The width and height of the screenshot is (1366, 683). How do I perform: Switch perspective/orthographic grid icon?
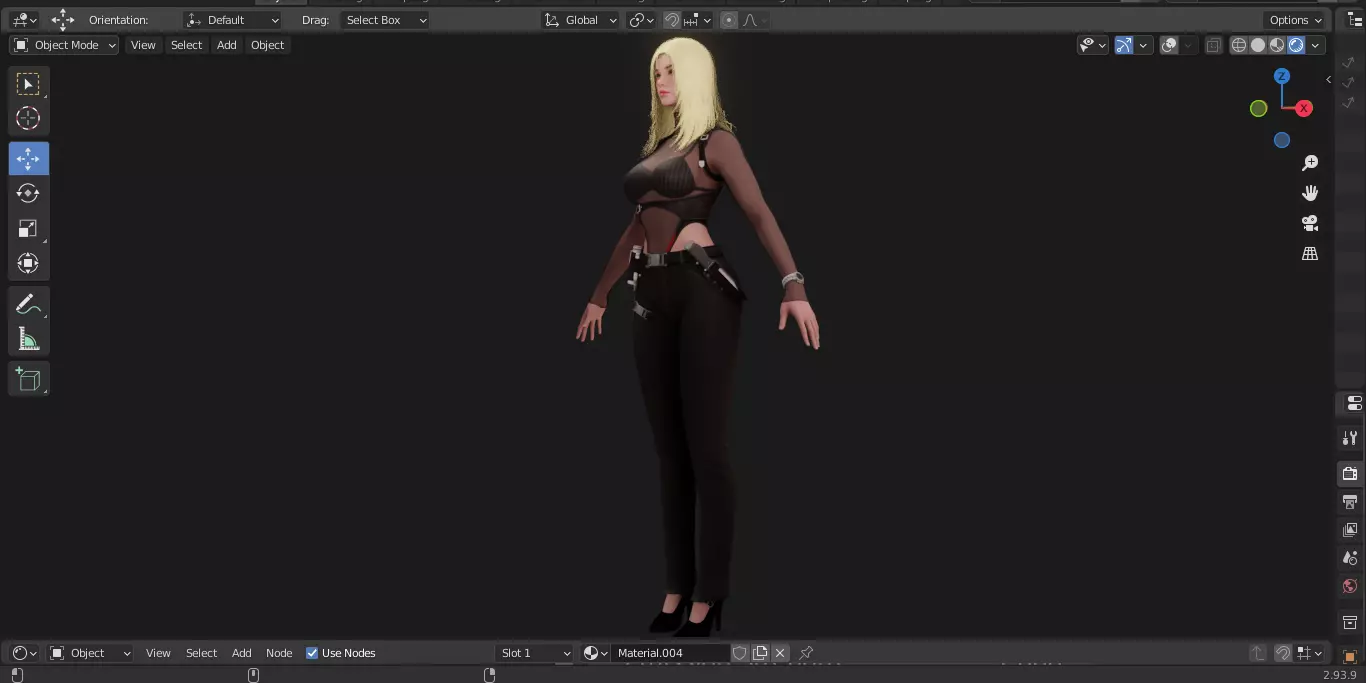tap(1310, 253)
